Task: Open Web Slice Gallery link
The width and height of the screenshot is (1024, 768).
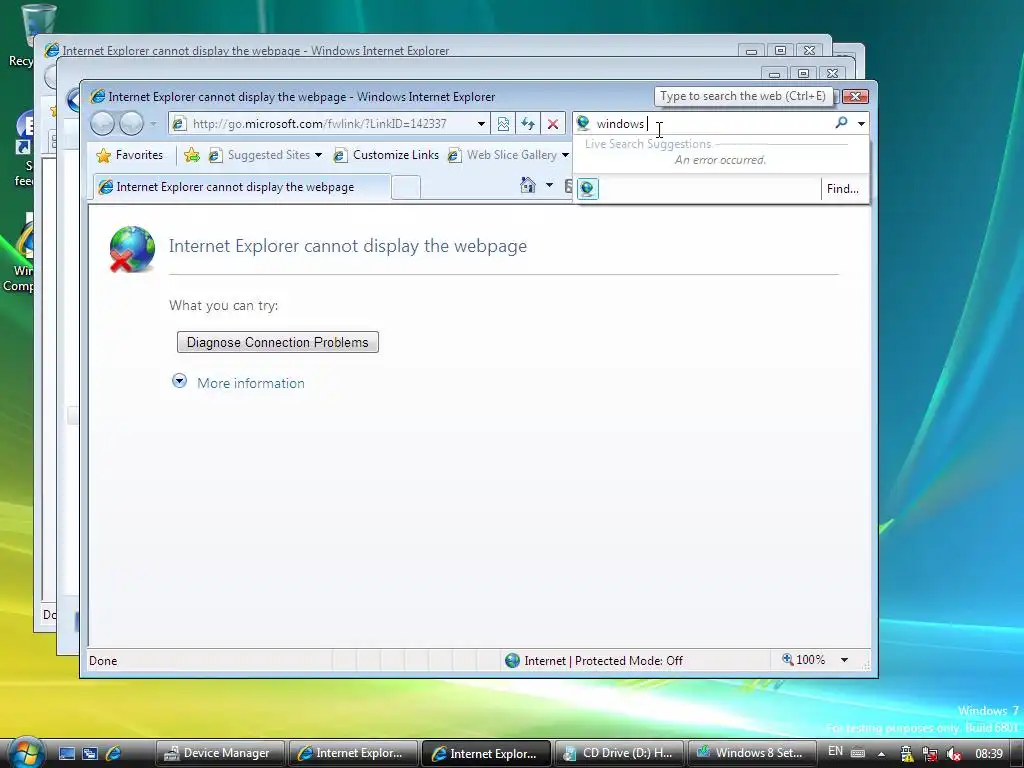Action: 502,155
